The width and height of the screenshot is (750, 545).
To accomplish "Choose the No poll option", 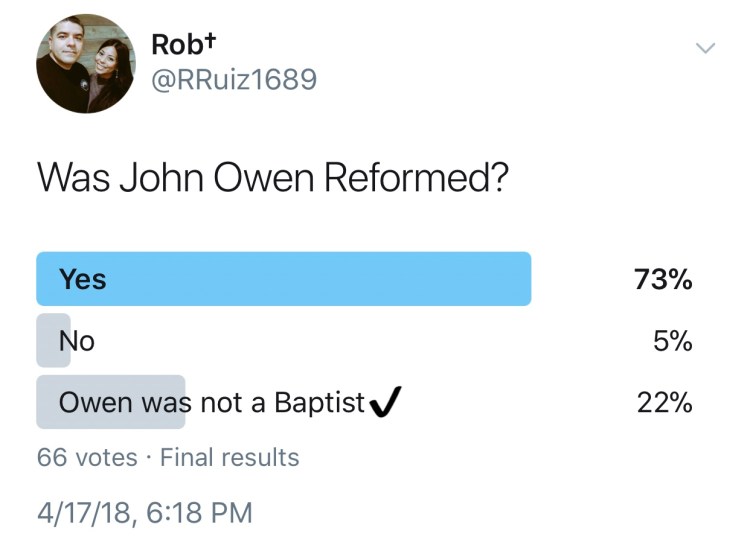I will (x=77, y=341).
